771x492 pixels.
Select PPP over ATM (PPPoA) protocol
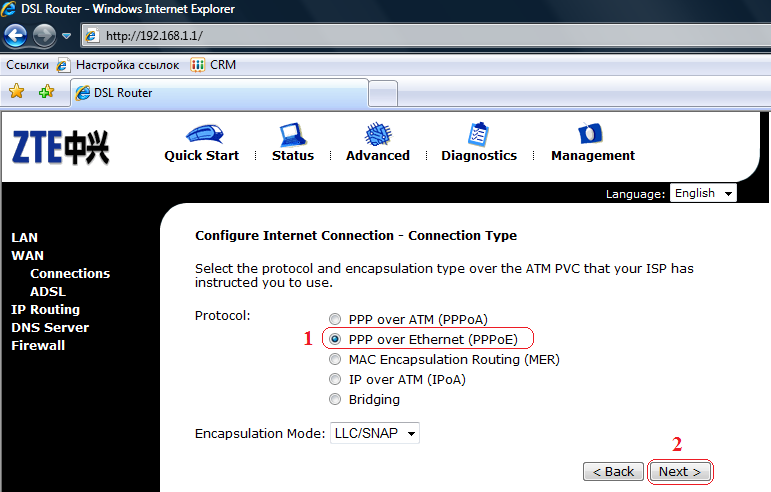335,320
